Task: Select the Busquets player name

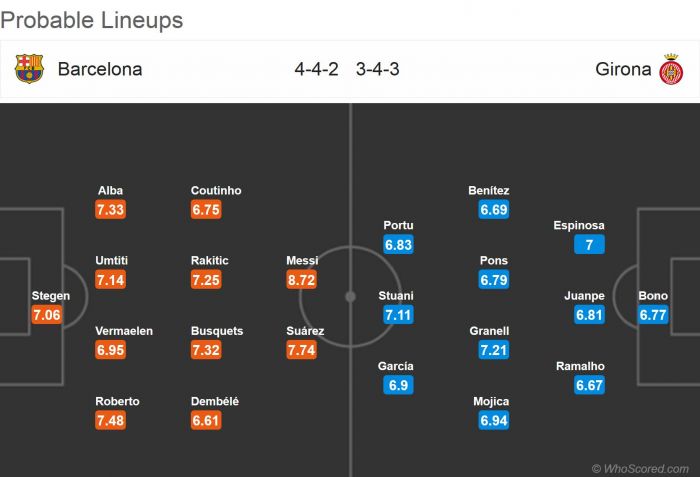Action: click(216, 331)
